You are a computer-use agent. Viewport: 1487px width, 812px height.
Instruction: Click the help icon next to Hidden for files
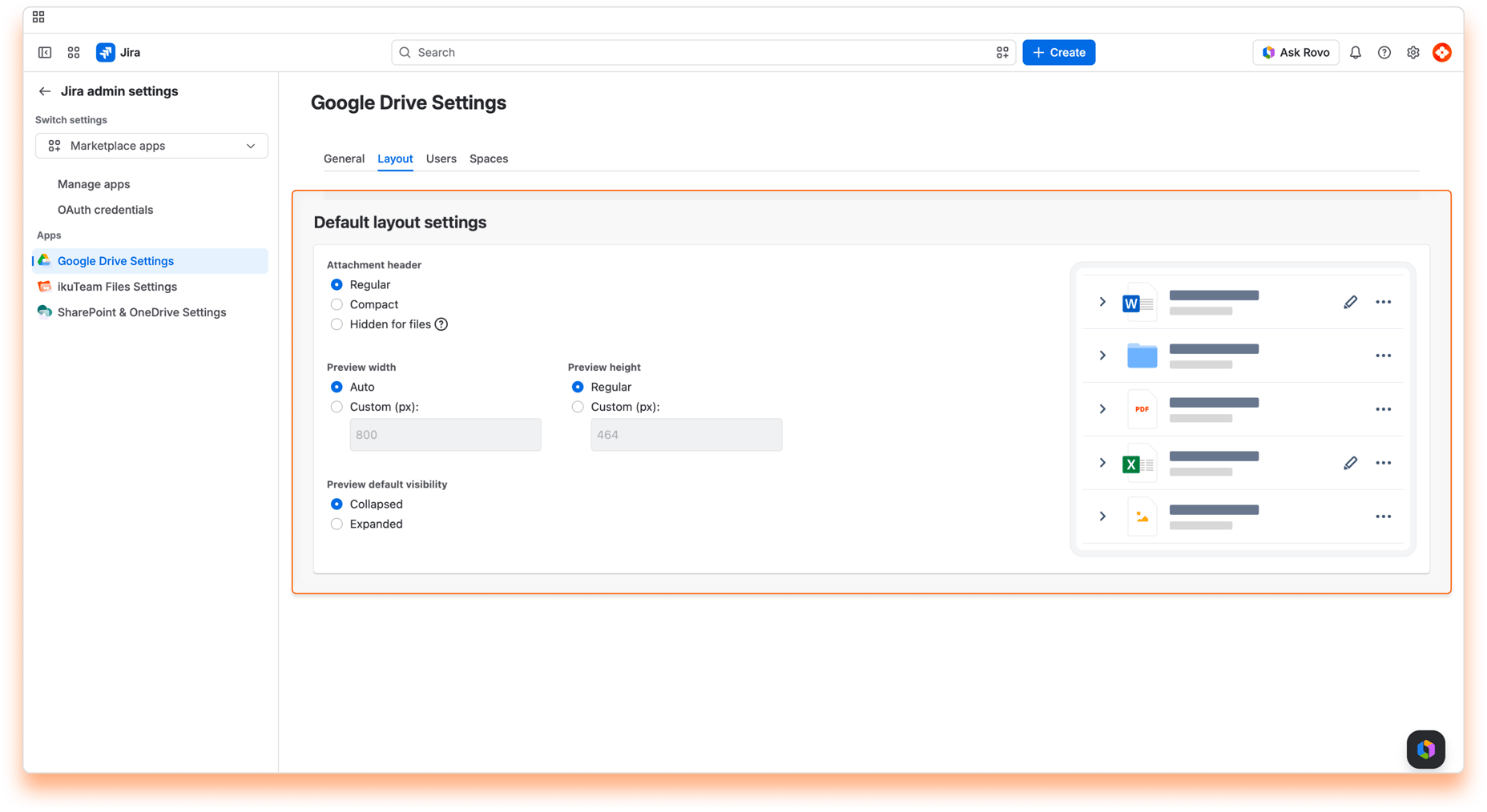tap(441, 324)
